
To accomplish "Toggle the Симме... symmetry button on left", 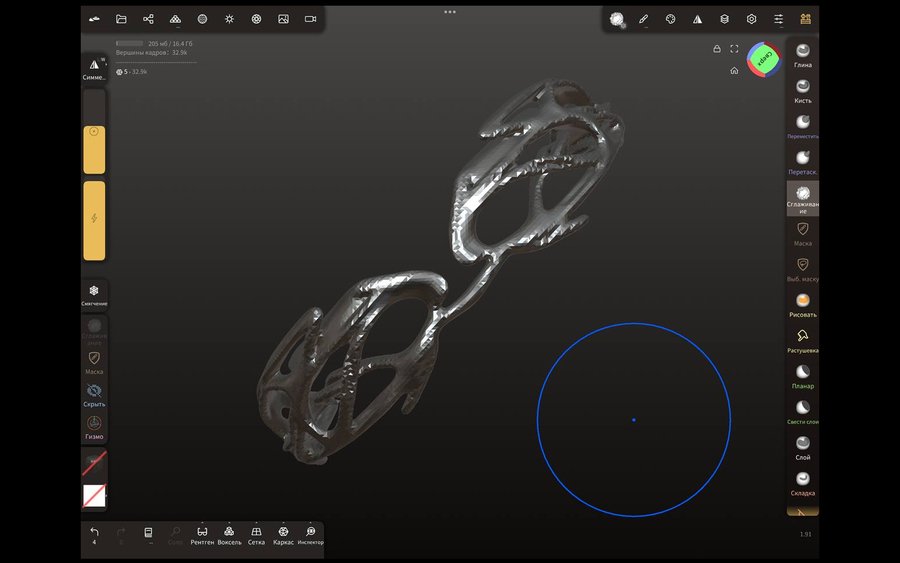I will [94, 69].
